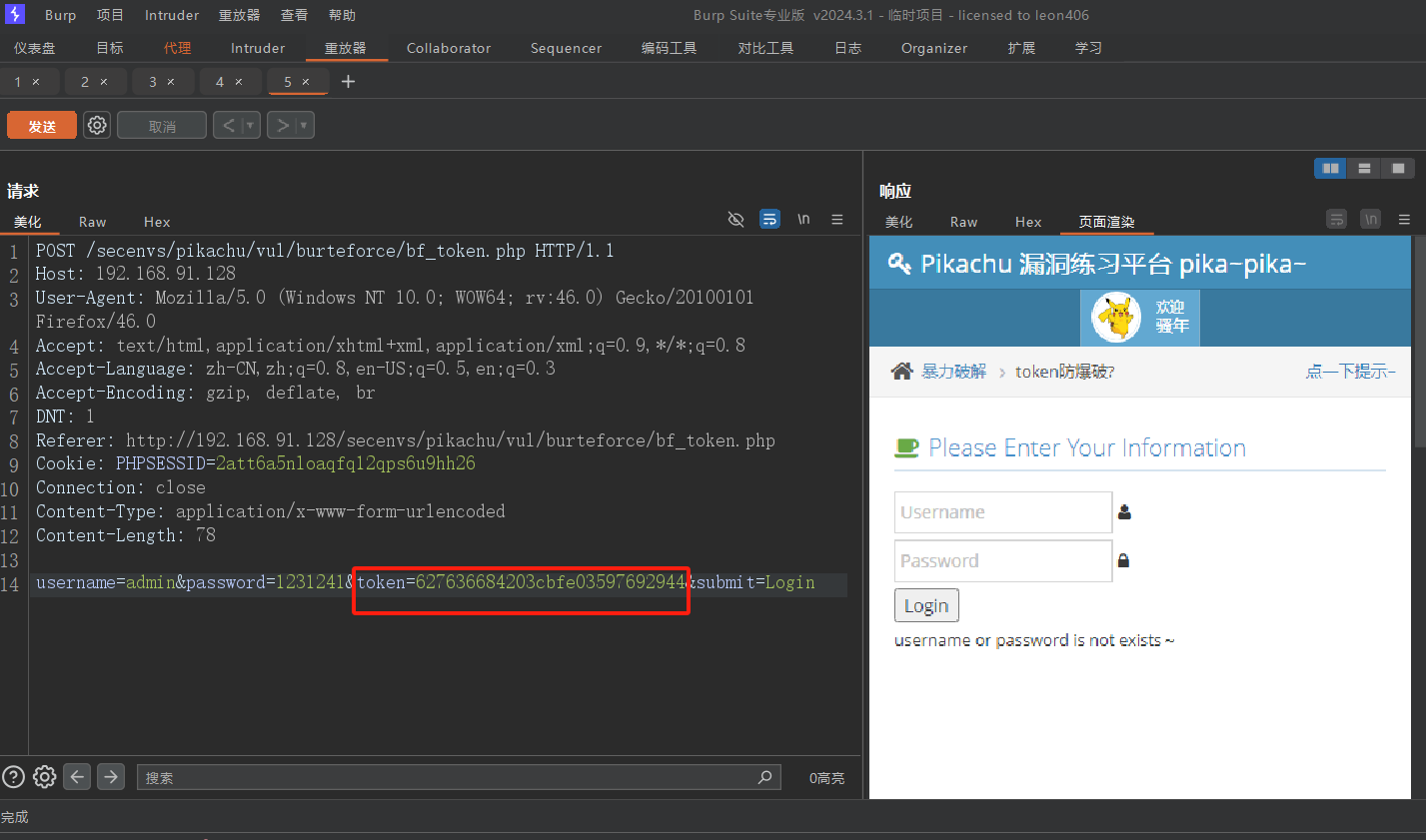The height and width of the screenshot is (840, 1426).
Task: Select top-bottom layout icon
Action: pos(1364,169)
